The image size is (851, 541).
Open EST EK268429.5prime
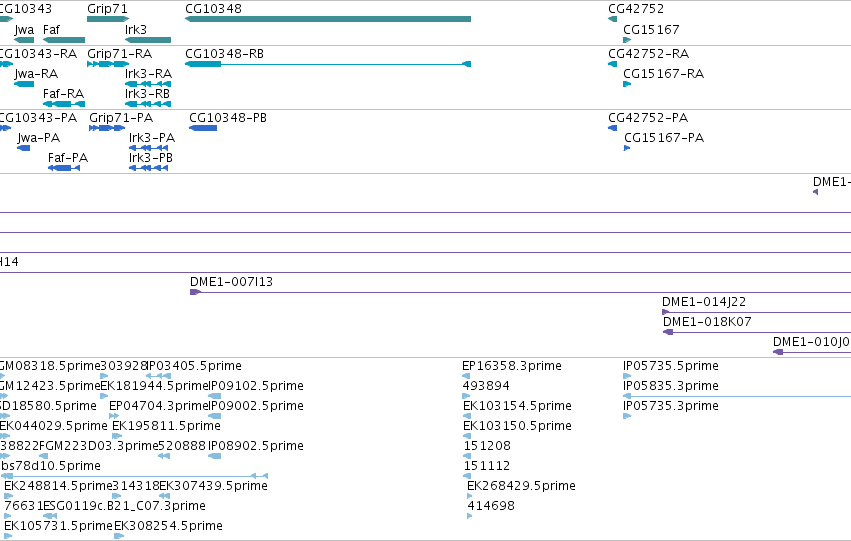tap(522, 486)
